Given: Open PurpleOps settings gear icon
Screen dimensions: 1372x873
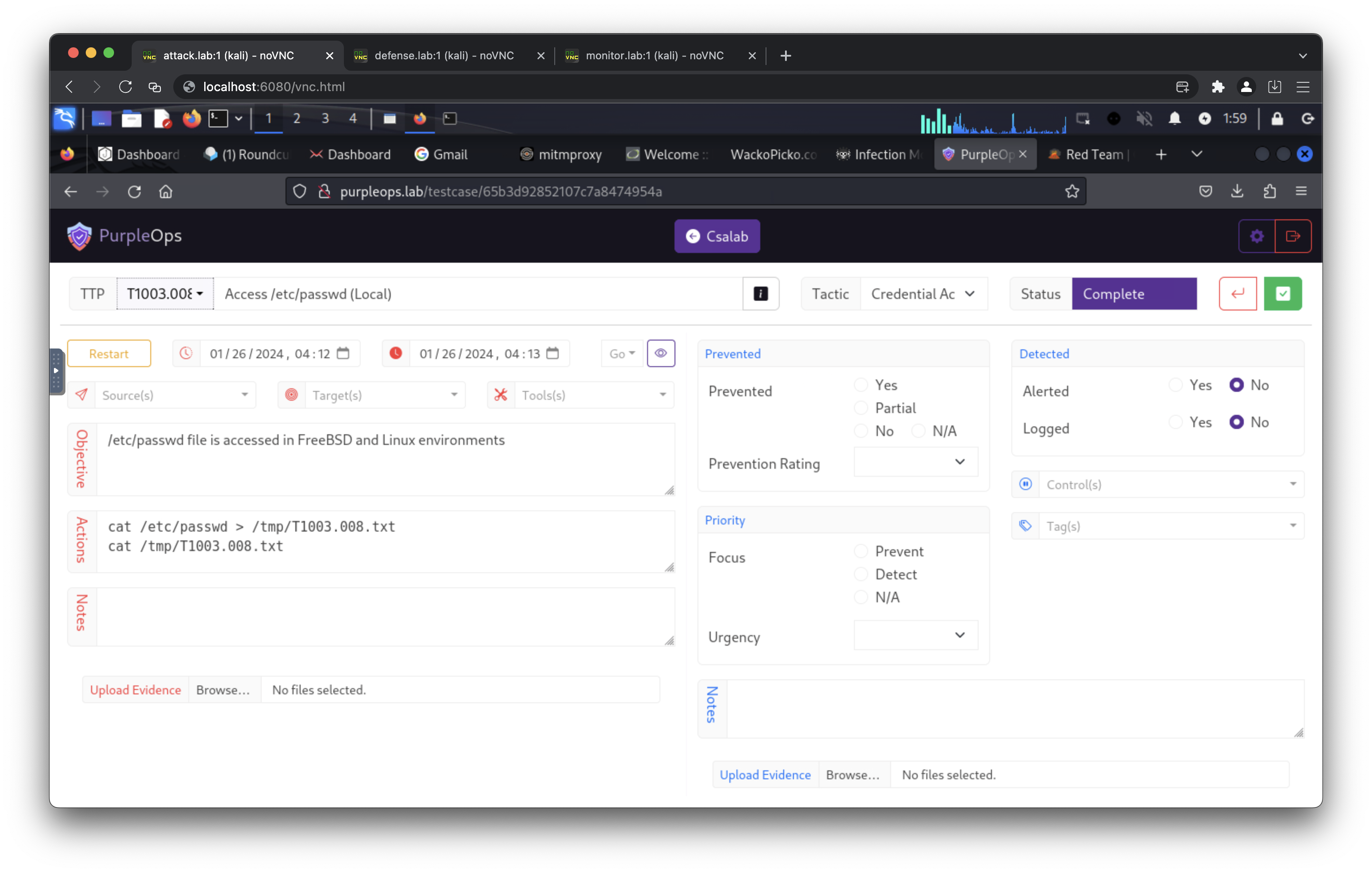Looking at the screenshot, I should 1257,236.
